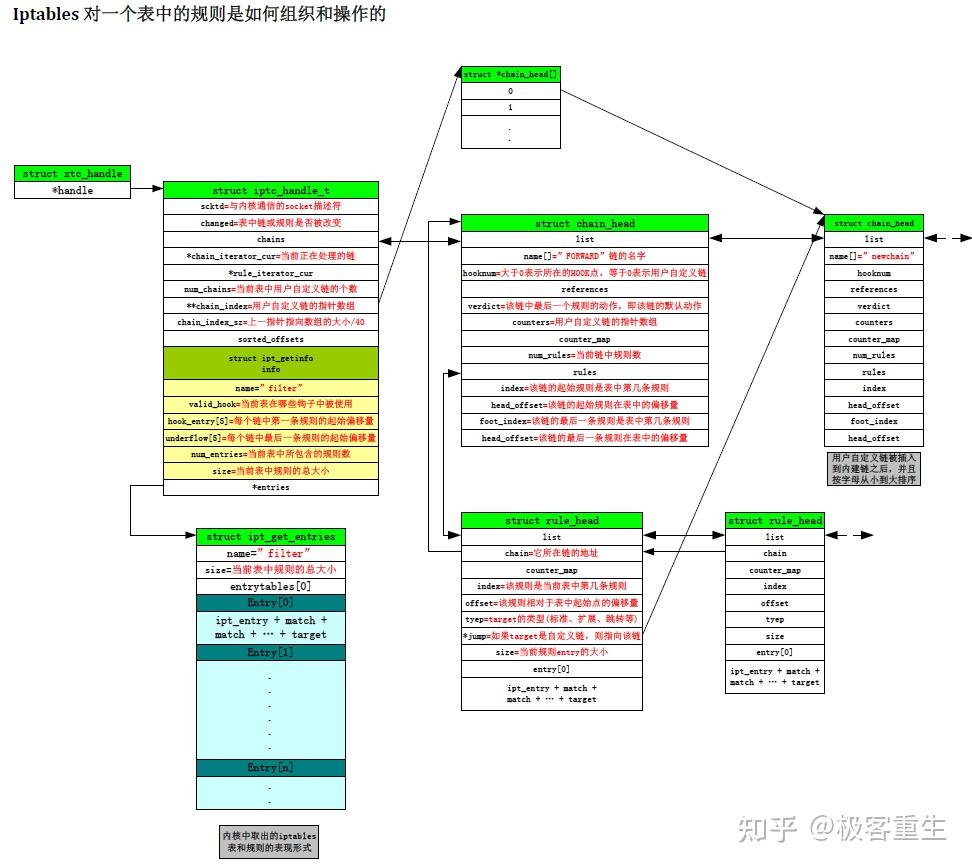Image resolution: width=972 pixels, height=868 pixels.
Task: Expand the Entry[n] section
Action: tap(270, 767)
